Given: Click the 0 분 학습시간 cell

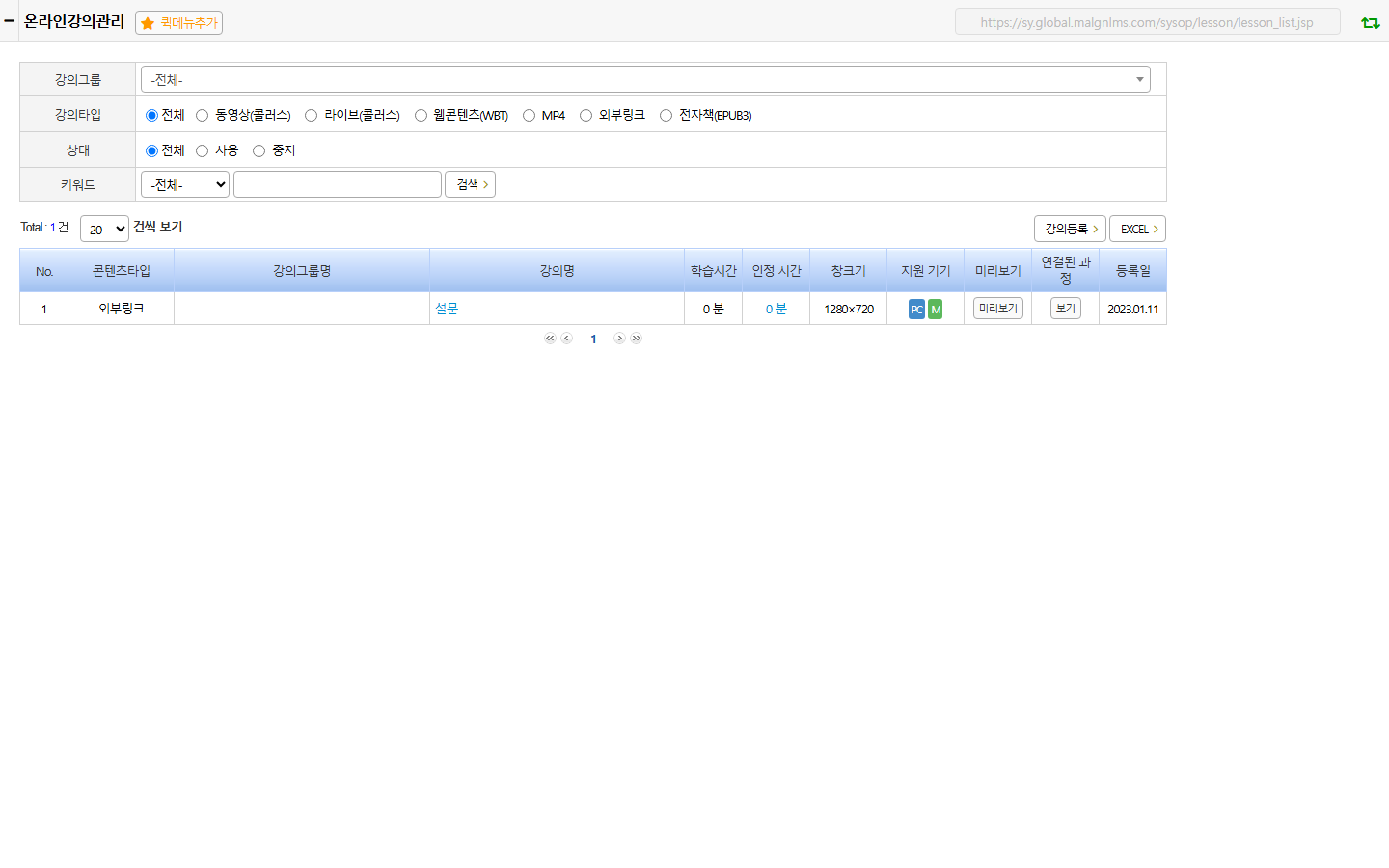Looking at the screenshot, I should 714,309.
